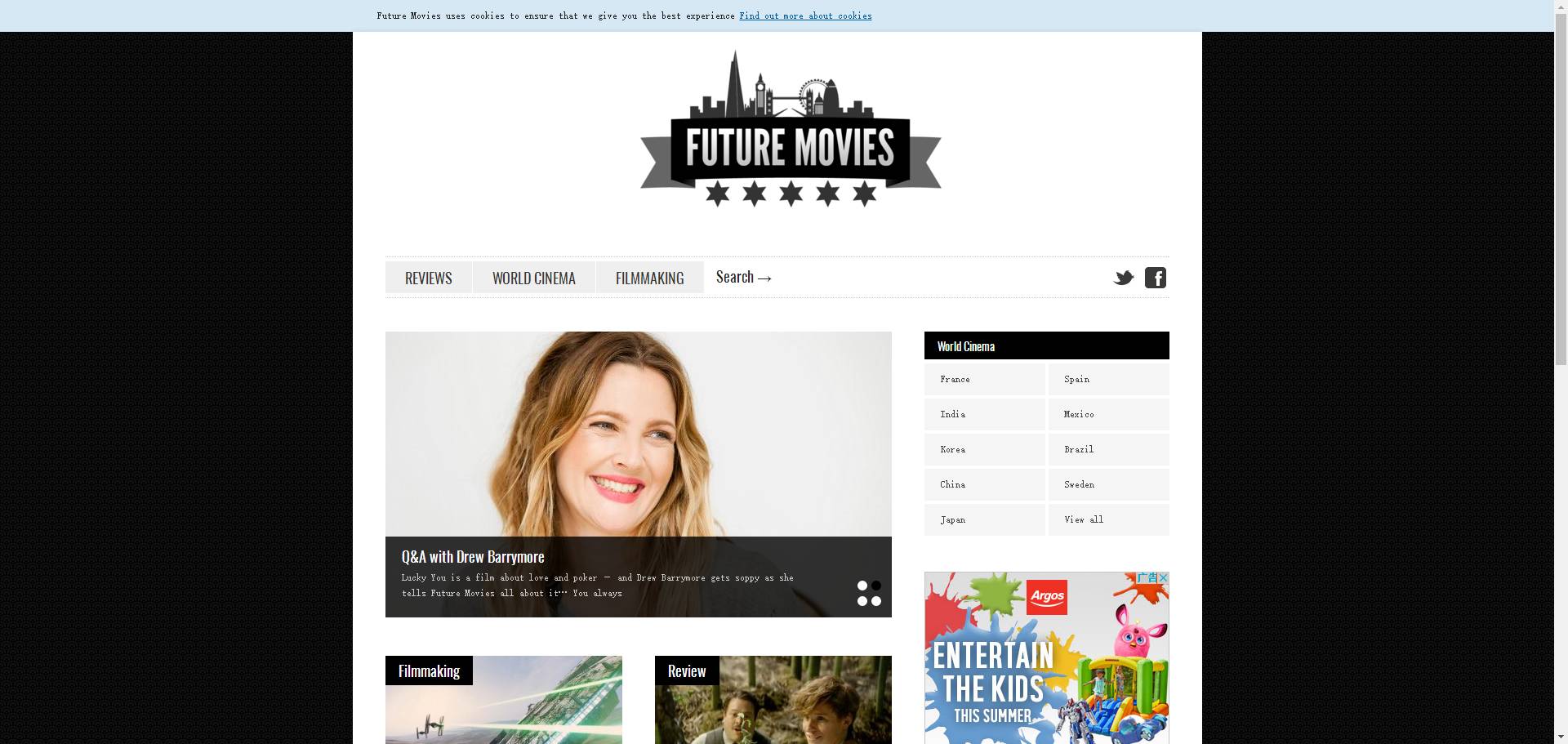This screenshot has width=1568, height=744.
Task: Close the Argos ad with X icon
Action: pyautogui.click(x=1164, y=577)
